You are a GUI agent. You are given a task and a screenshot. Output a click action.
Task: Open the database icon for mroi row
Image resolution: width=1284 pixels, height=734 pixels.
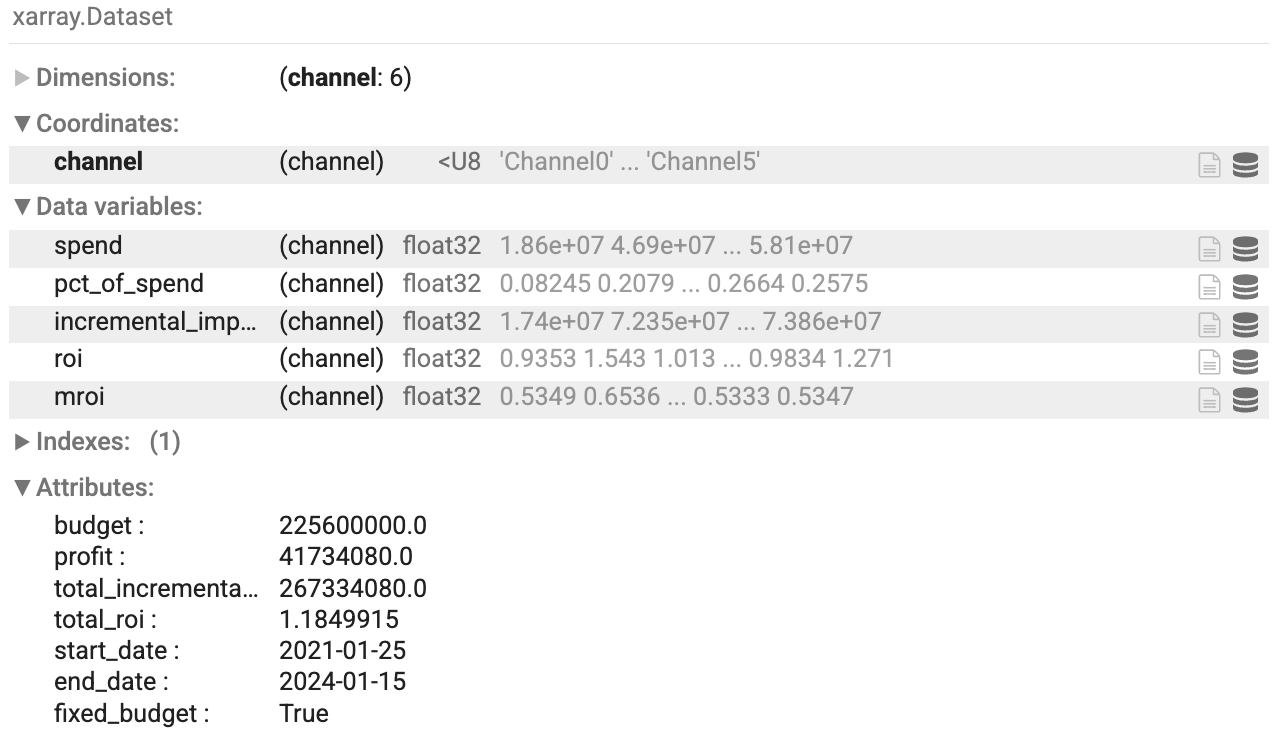[x=1246, y=397]
